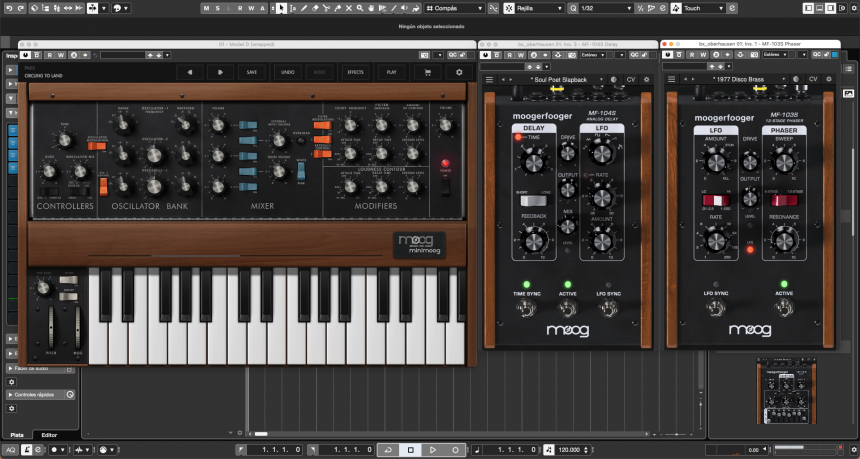
Task: Select the Split scissors tool
Action: (x=326, y=8)
